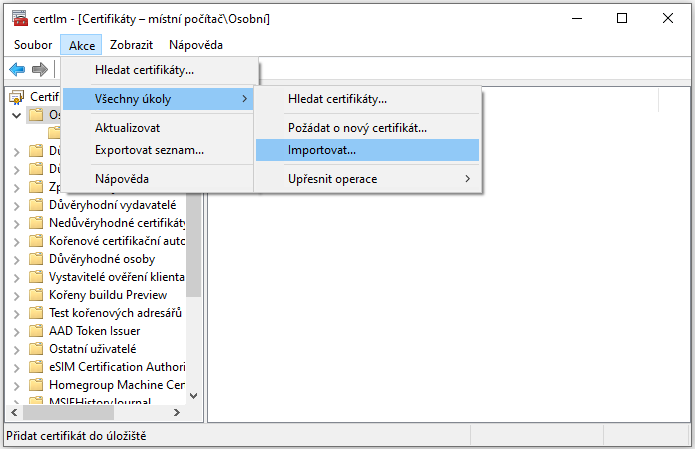This screenshot has height=450, width=695.
Task: Expand the Vystavitelé ověření klienta node
Action: click(x=16, y=278)
